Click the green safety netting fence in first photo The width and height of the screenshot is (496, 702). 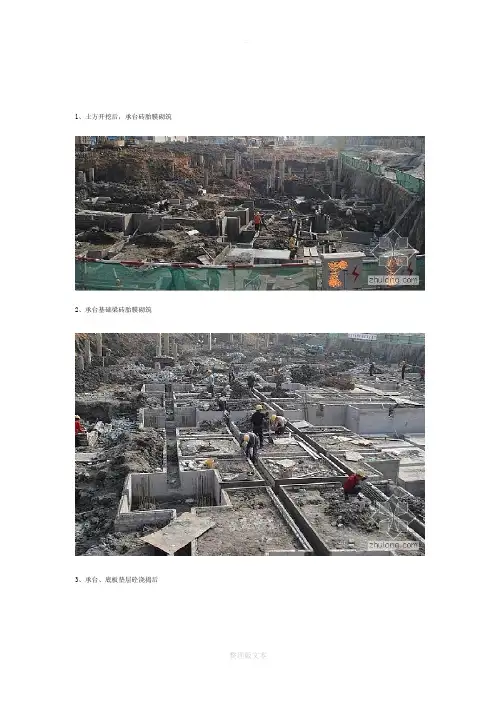tap(197, 277)
